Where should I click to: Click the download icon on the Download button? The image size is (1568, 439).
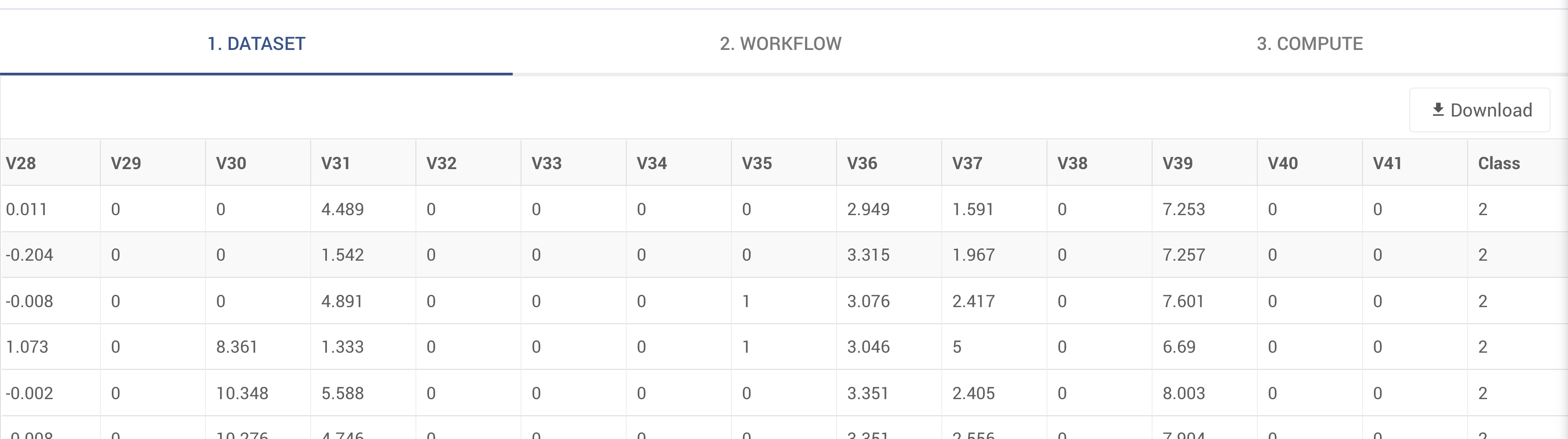pyautogui.click(x=1437, y=110)
